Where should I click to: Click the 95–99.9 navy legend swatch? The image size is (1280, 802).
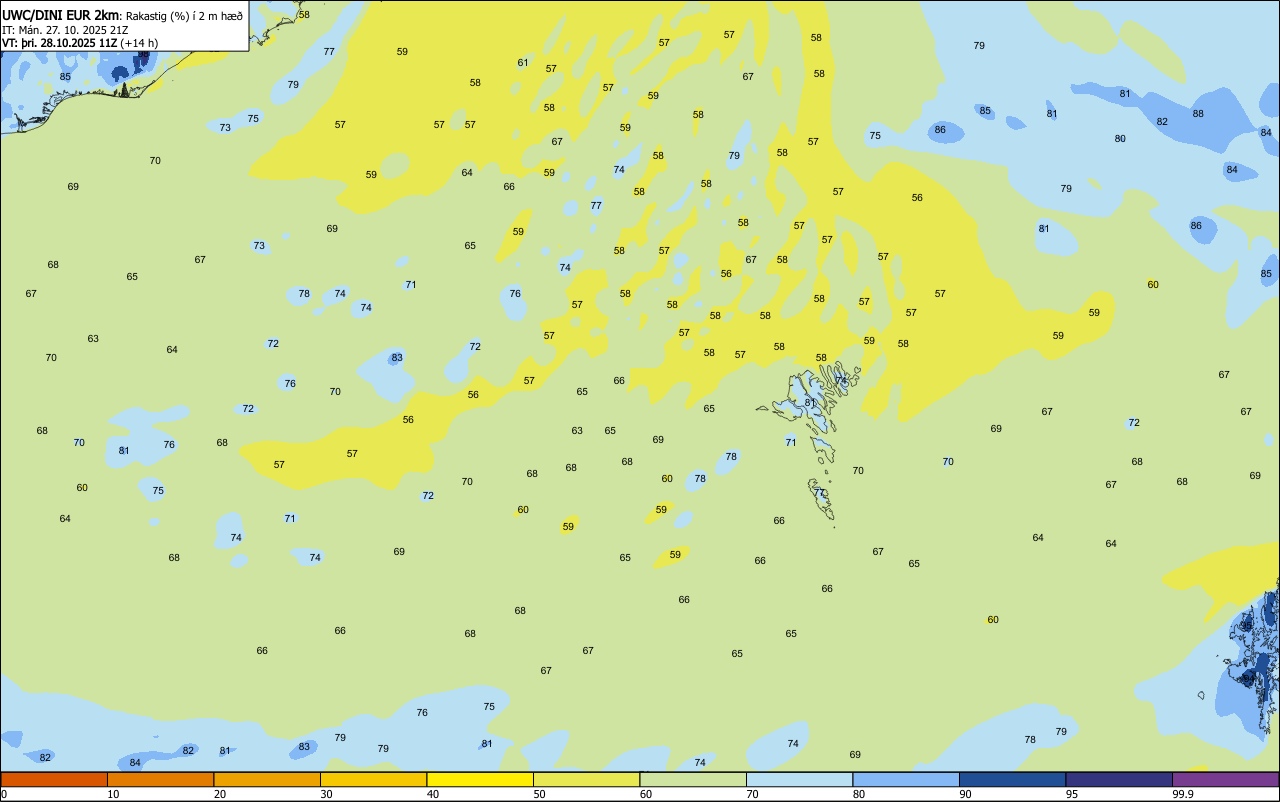[x=1119, y=779]
